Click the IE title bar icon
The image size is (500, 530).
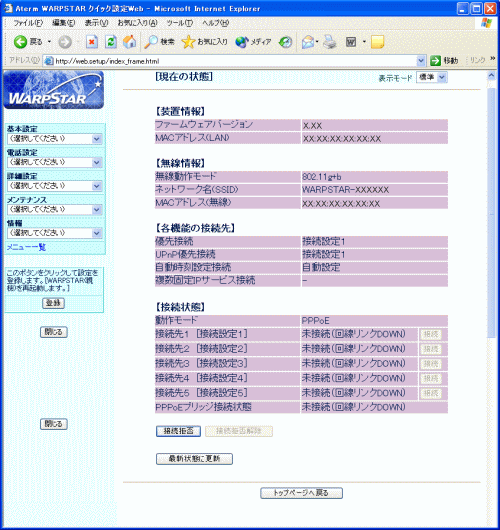[x=8, y=8]
